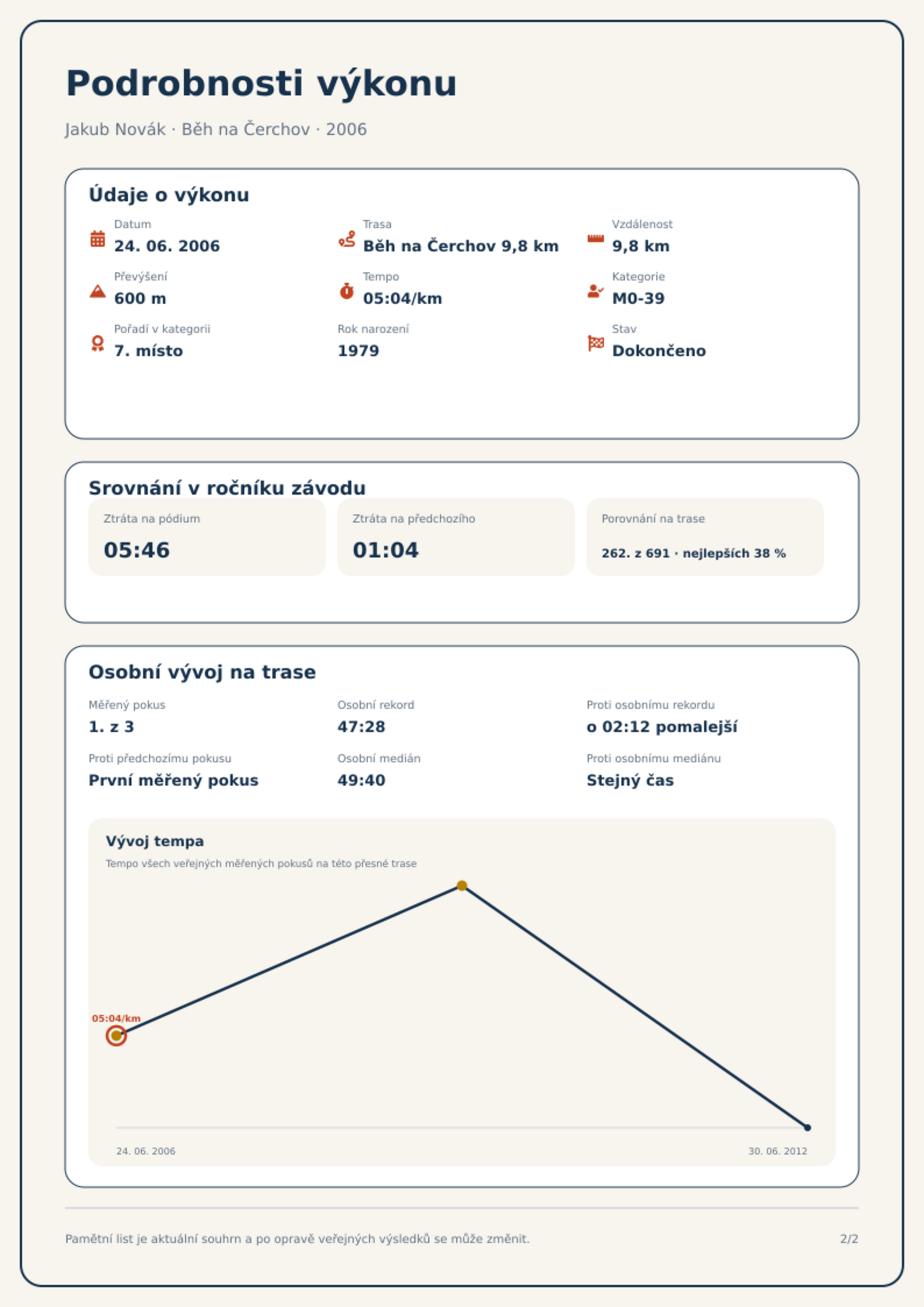The width and height of the screenshot is (924, 1307).
Task: Click the Osobní medián value 49:40
Action: 361,780
